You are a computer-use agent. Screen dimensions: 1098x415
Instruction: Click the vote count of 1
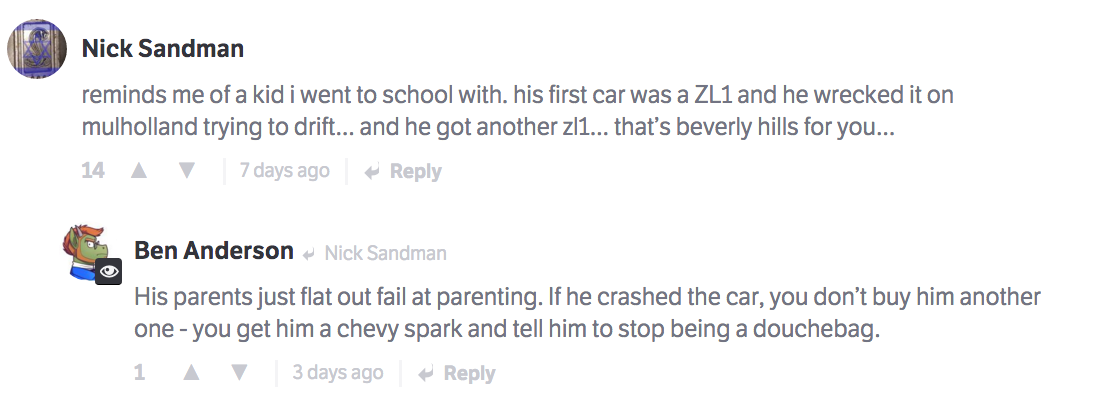pyautogui.click(x=140, y=373)
